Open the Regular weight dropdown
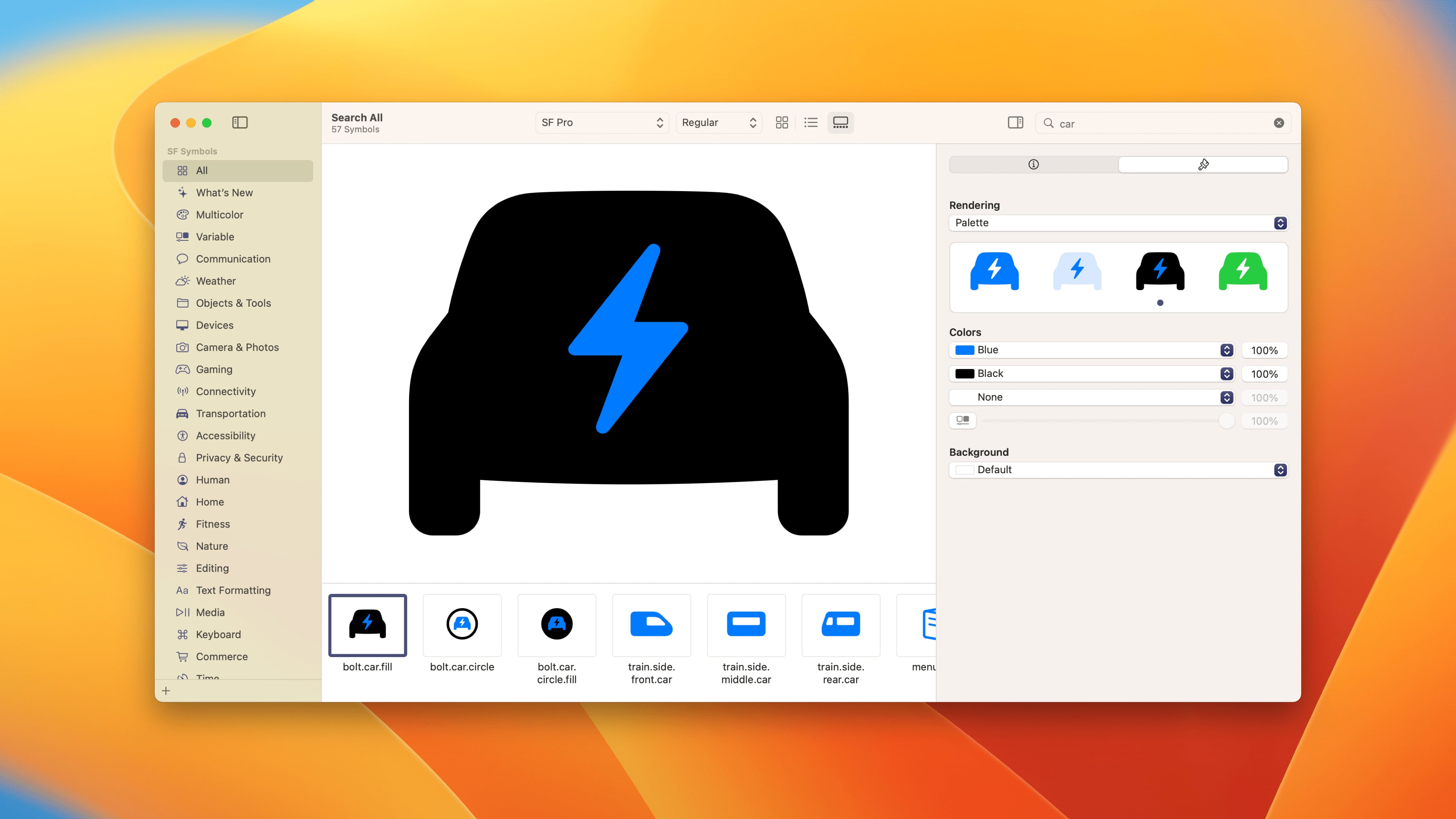Image resolution: width=1456 pixels, height=819 pixels. pyautogui.click(x=719, y=122)
